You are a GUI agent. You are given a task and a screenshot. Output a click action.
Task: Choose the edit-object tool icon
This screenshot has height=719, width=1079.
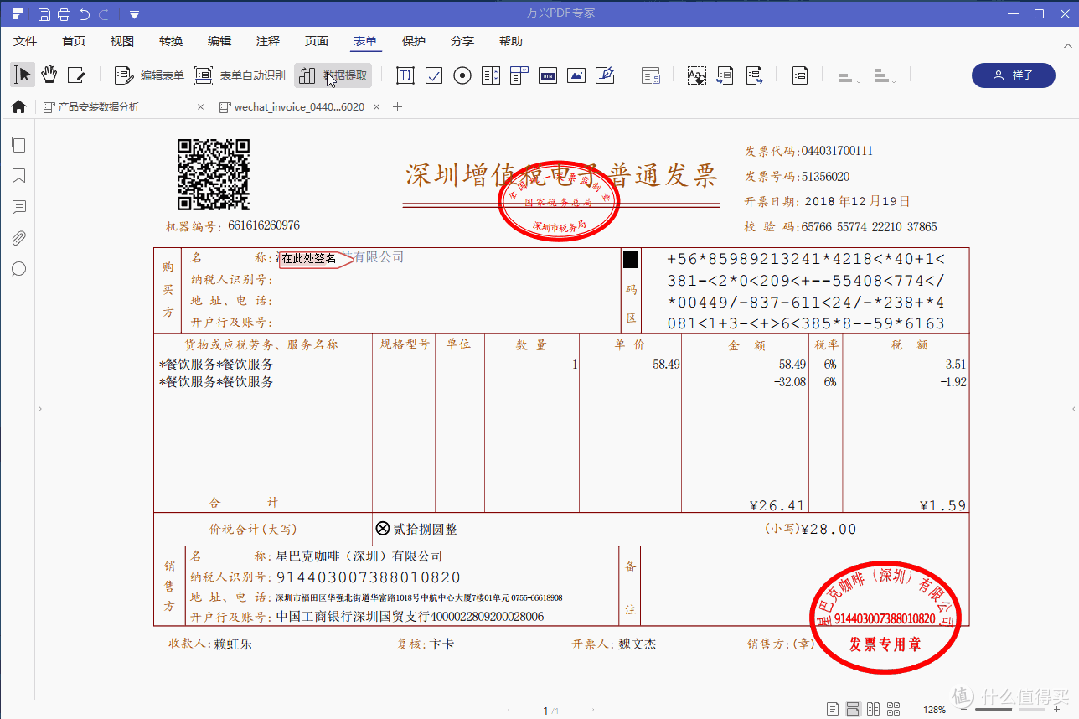(76, 75)
